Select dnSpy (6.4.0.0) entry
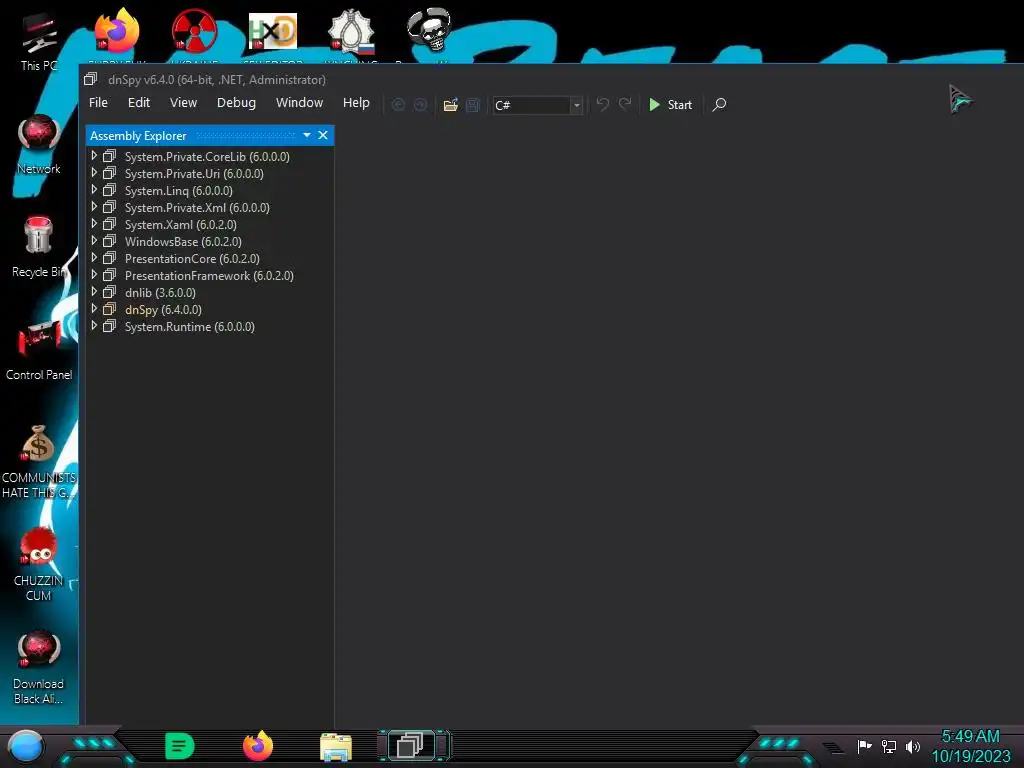The width and height of the screenshot is (1024, 768). tap(163, 310)
